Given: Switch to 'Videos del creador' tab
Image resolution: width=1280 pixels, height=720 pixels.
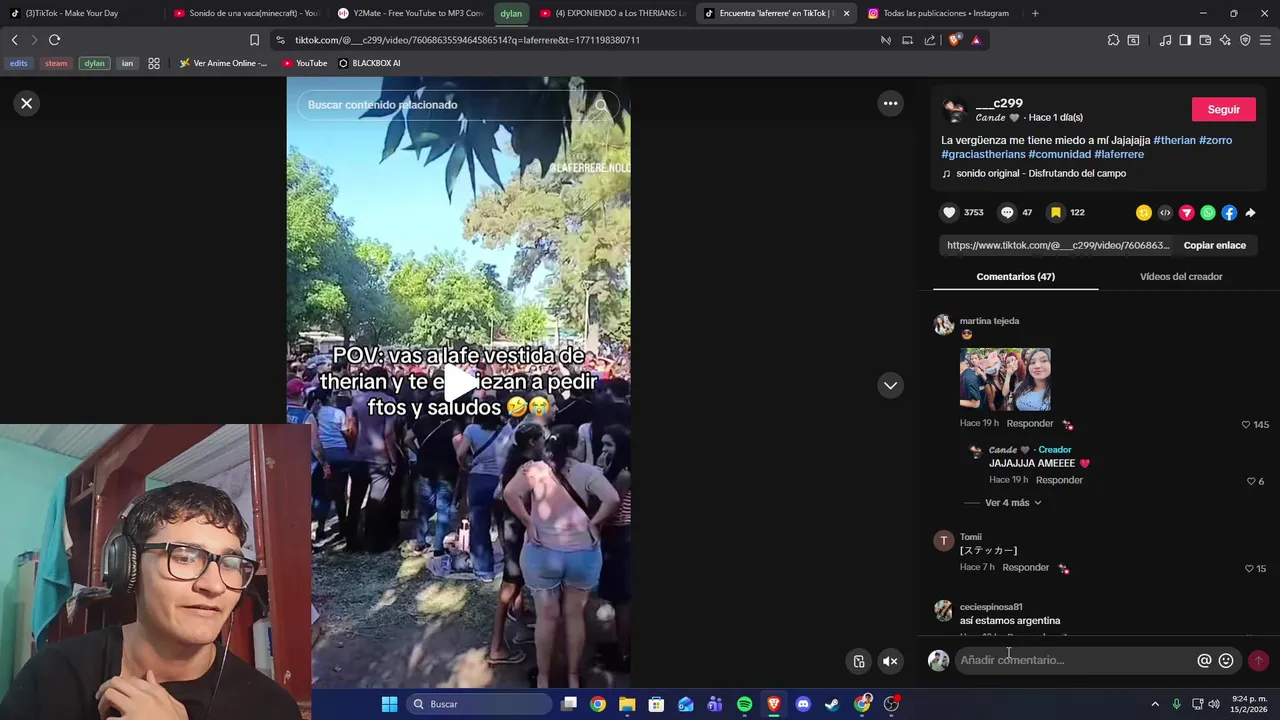Looking at the screenshot, I should tap(1181, 276).
